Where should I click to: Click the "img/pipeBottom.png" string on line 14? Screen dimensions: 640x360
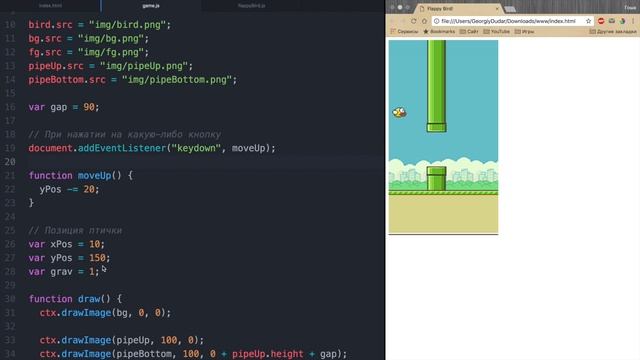point(177,80)
